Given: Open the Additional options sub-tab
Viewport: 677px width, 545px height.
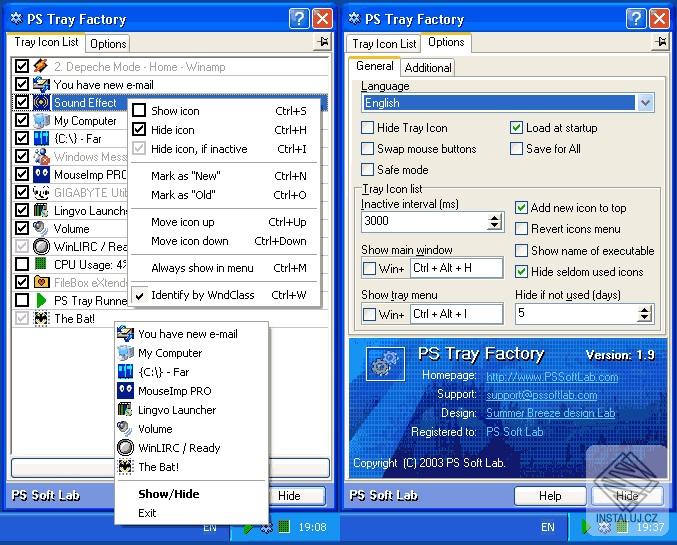Looking at the screenshot, I should pyautogui.click(x=428, y=68).
